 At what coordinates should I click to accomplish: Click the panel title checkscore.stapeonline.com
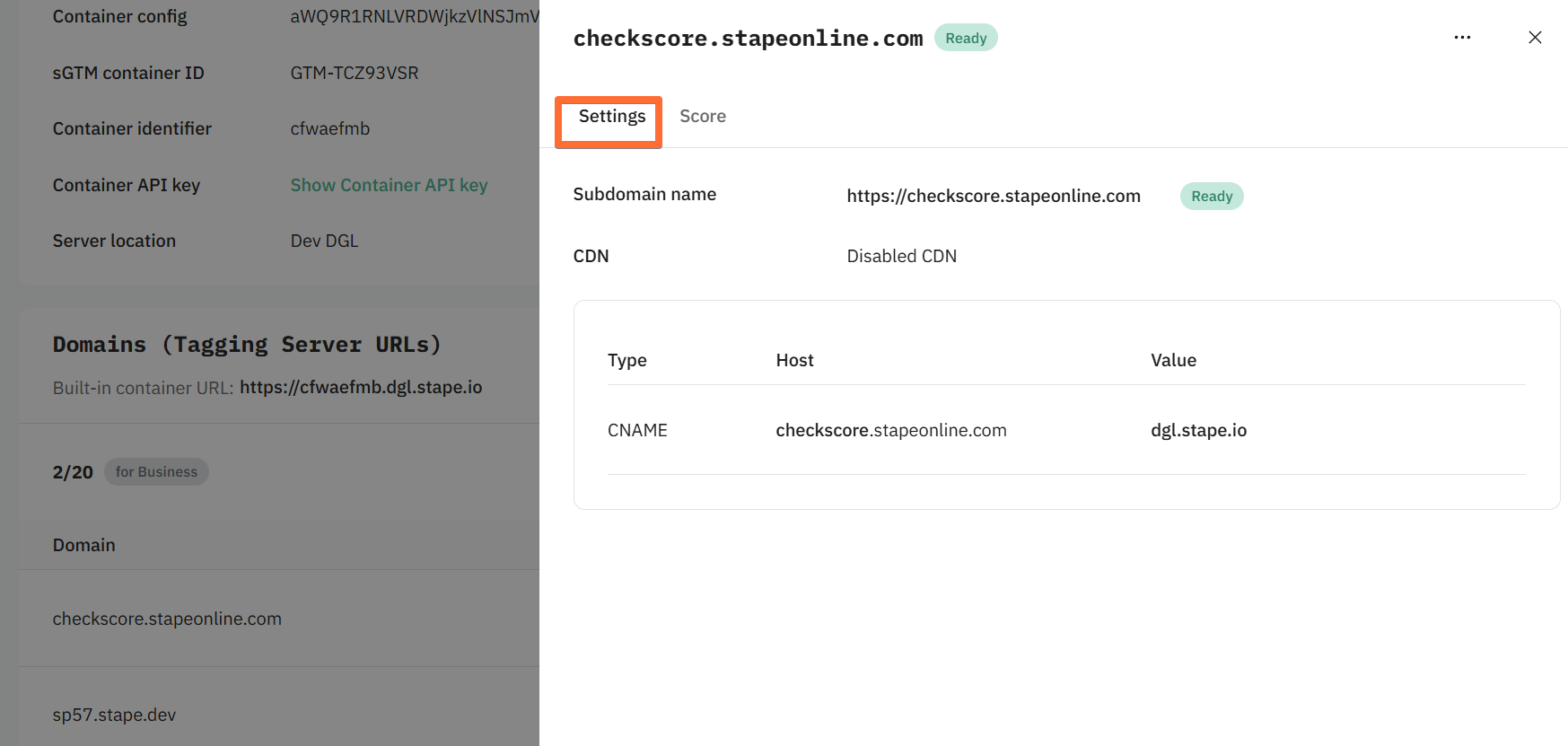click(748, 39)
